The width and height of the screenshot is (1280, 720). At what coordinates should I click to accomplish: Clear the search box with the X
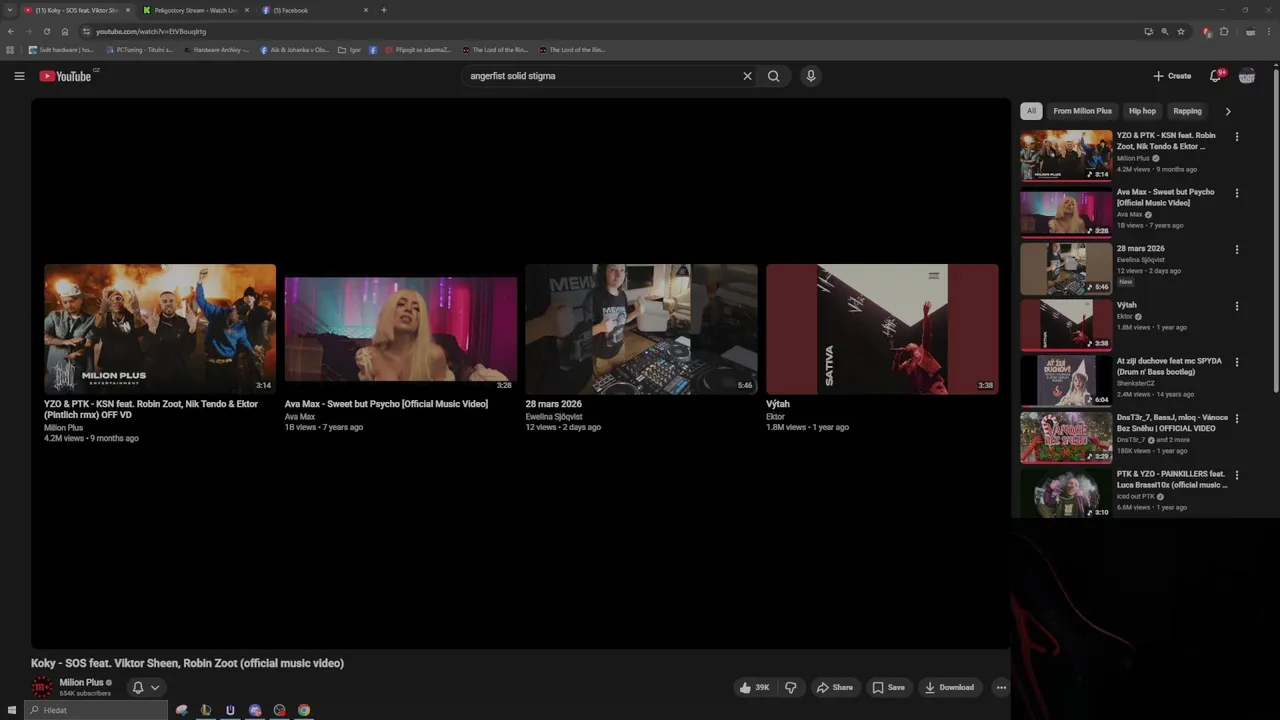(747, 76)
